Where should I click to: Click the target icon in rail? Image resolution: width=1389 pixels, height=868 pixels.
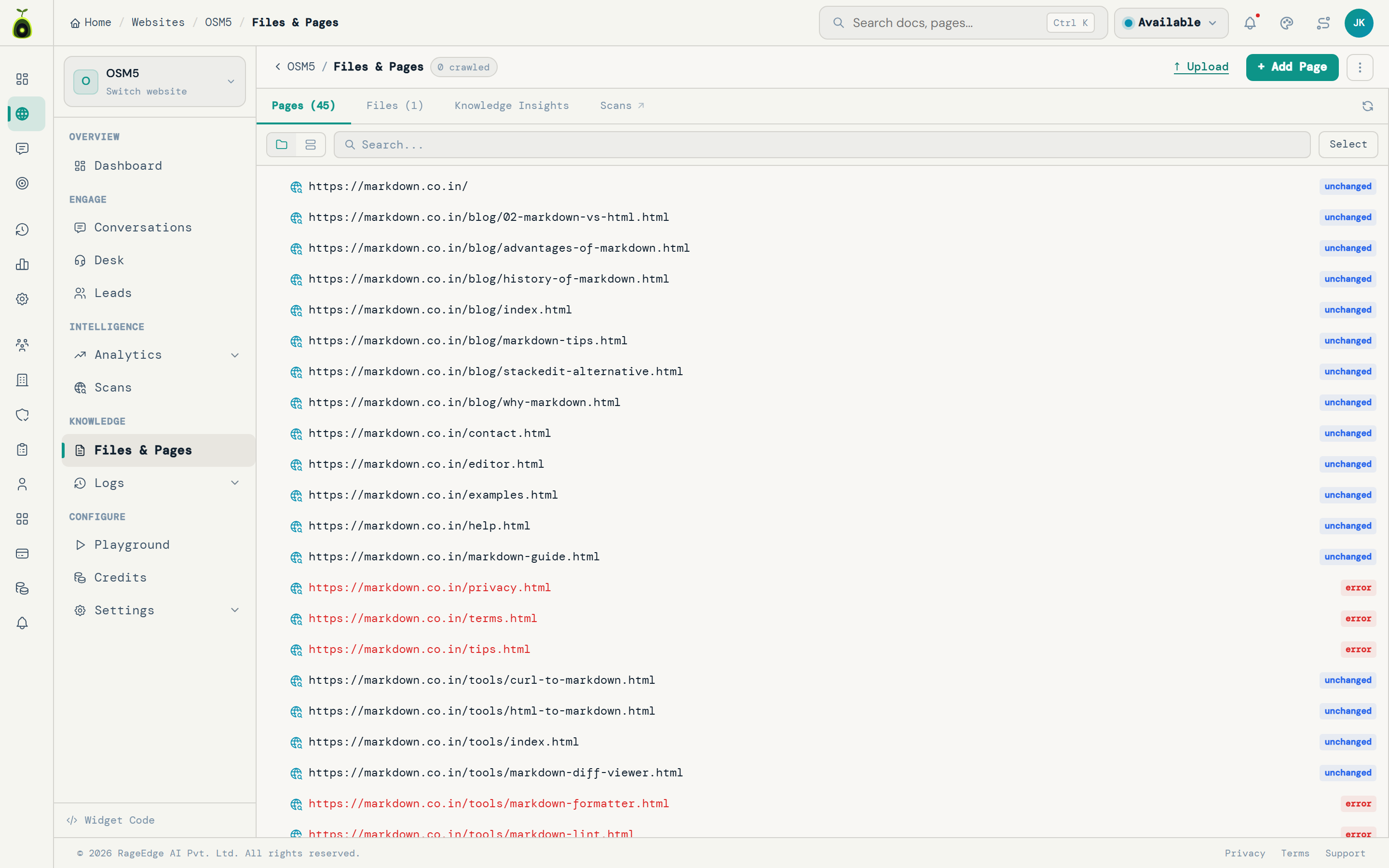(22, 183)
